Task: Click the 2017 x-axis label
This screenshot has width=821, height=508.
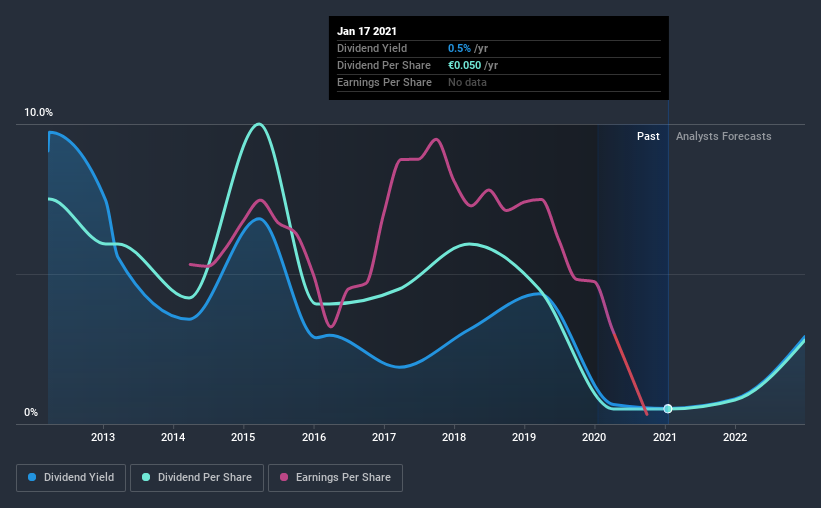Action: [x=384, y=437]
